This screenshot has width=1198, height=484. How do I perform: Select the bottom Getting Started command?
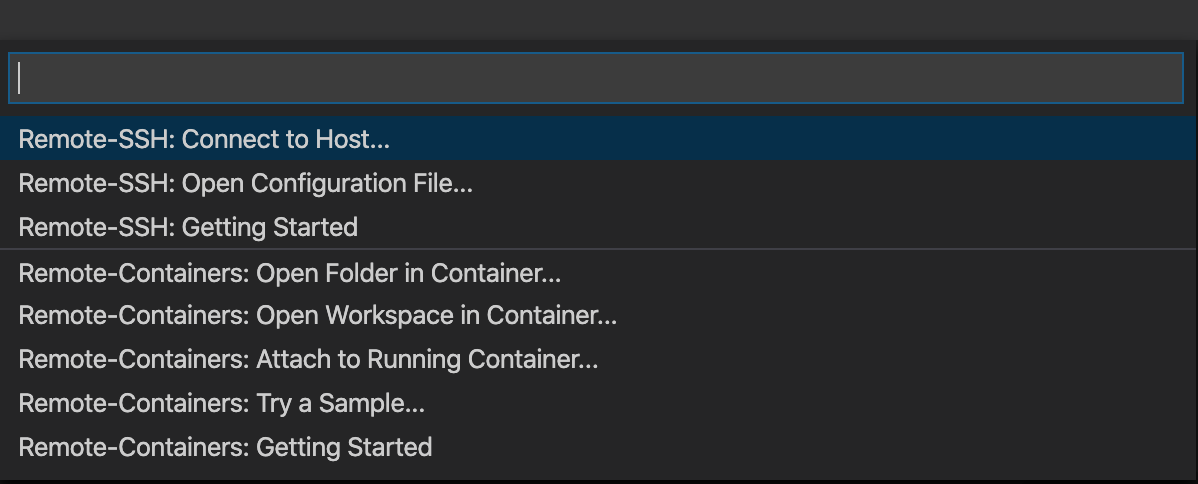599,447
